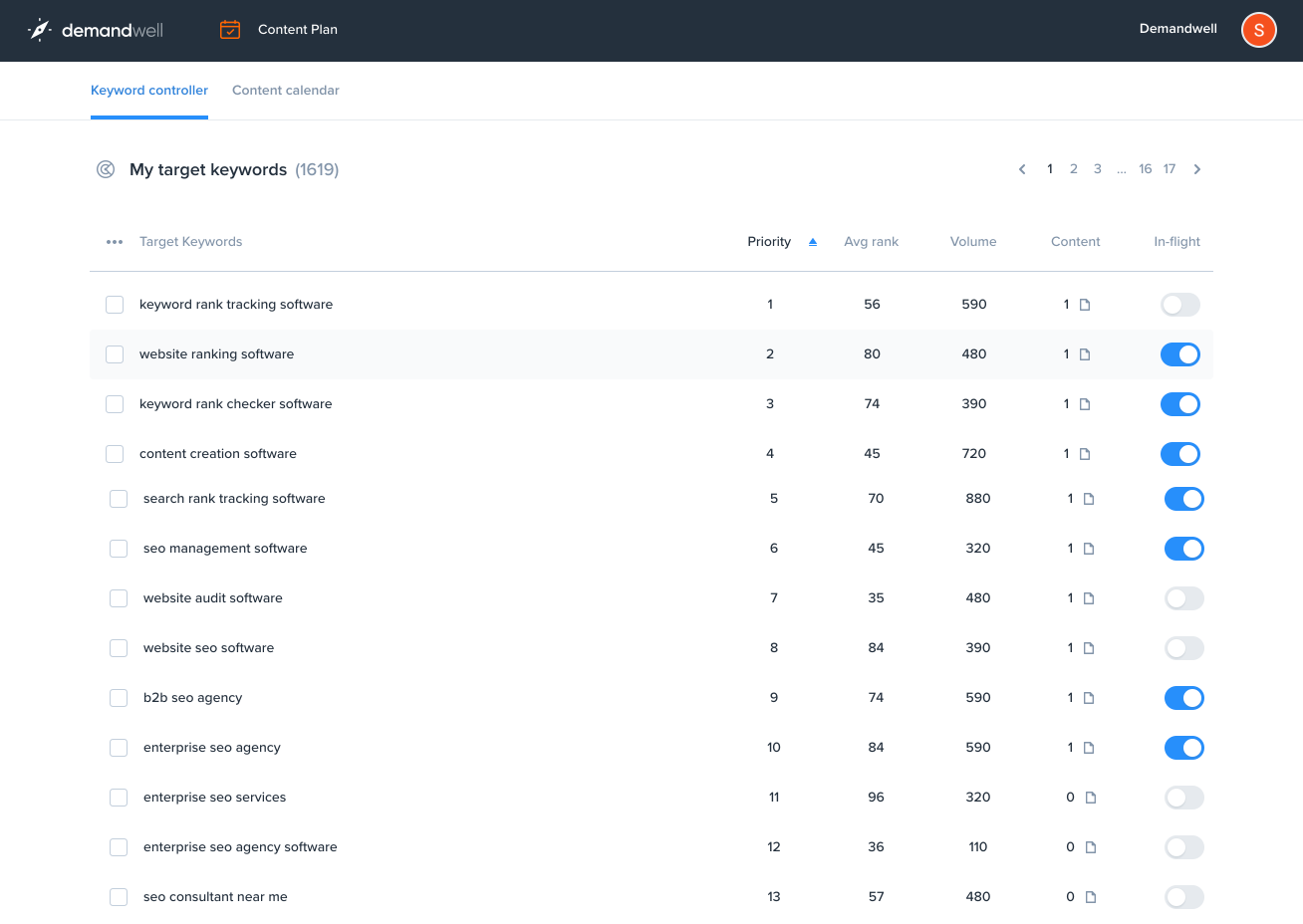Sort by Priority using the blue arrow
The height and width of the screenshot is (924, 1303).
click(813, 242)
